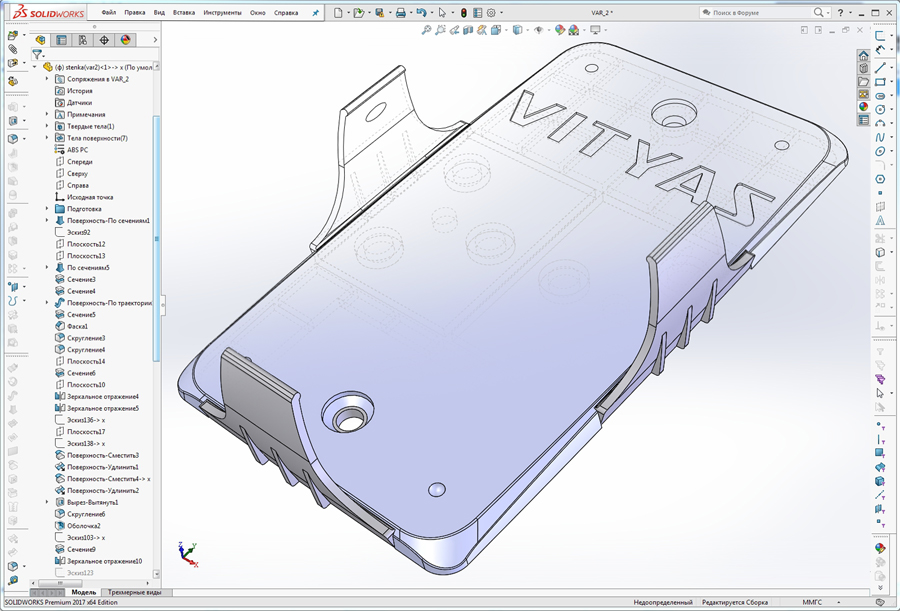This screenshot has height=611, width=900.
Task: Click the Rebuild traffic light icon
Action: [x=464, y=13]
